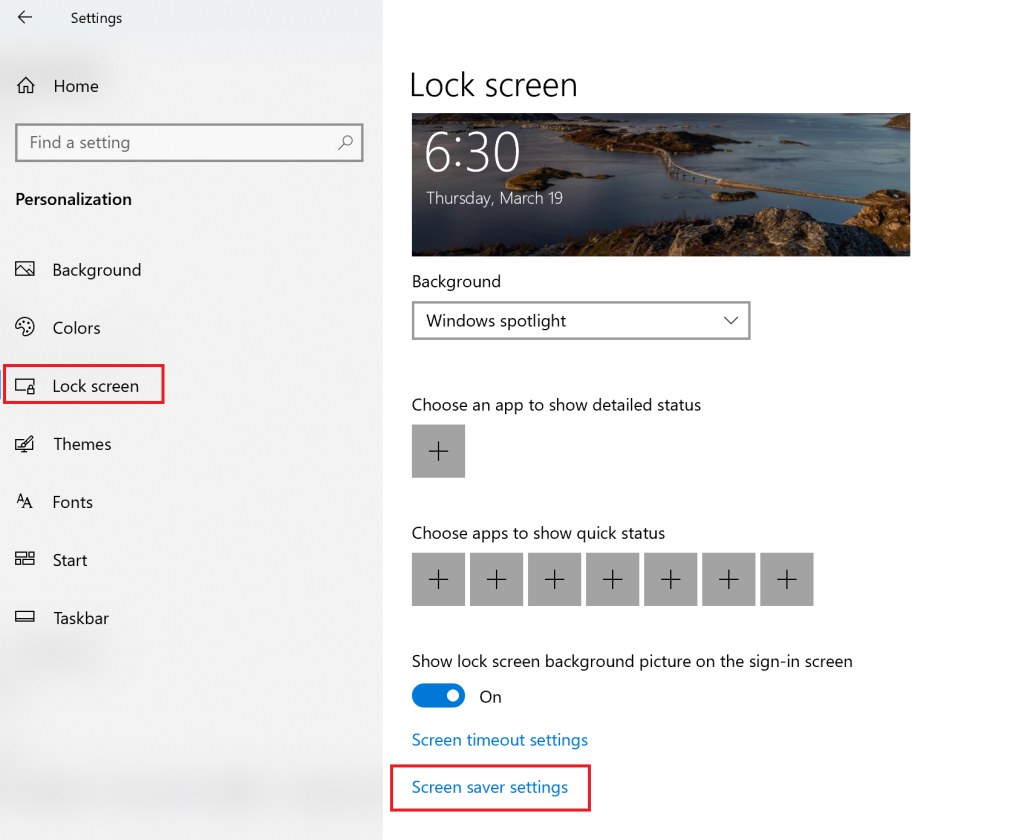1024x840 pixels.
Task: Focus the Find a setting search box
Action: [x=189, y=142]
